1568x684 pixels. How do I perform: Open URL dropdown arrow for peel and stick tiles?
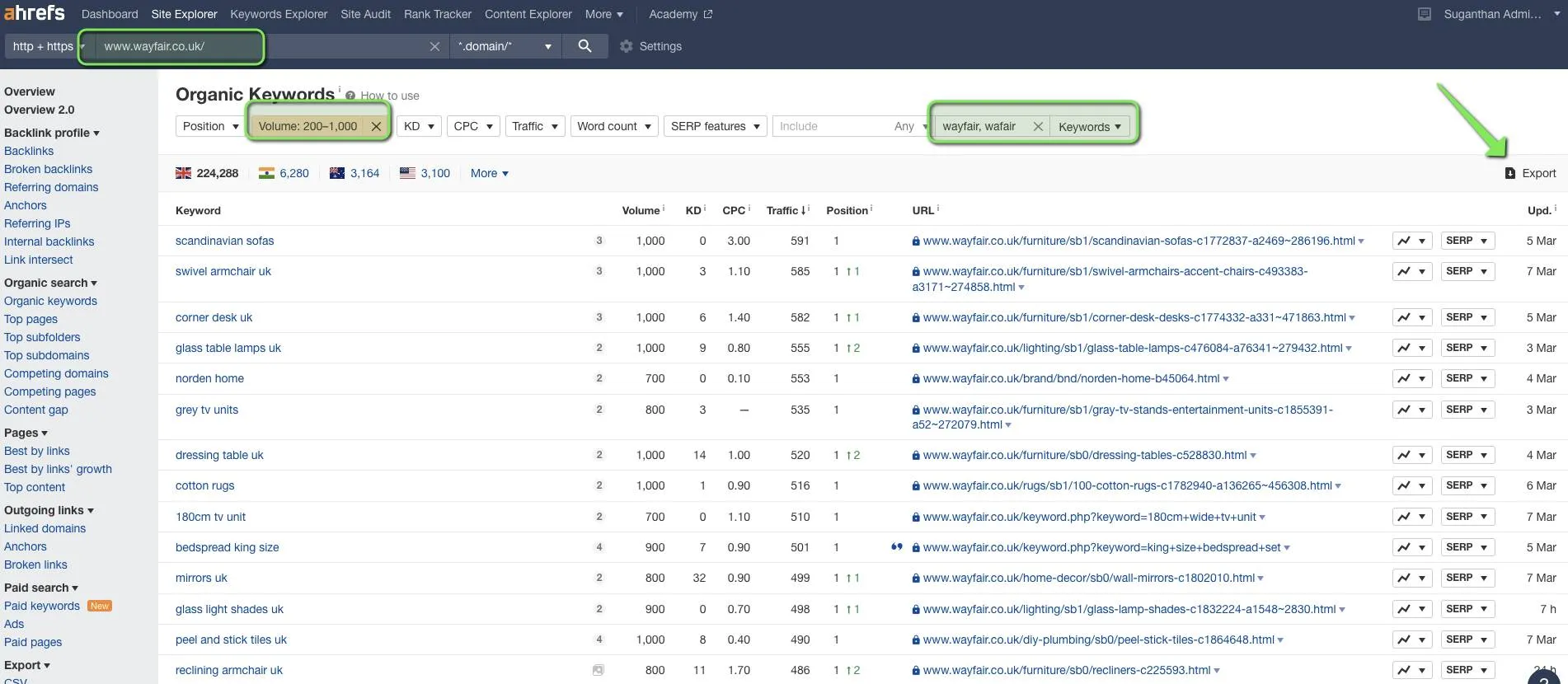(1280, 640)
